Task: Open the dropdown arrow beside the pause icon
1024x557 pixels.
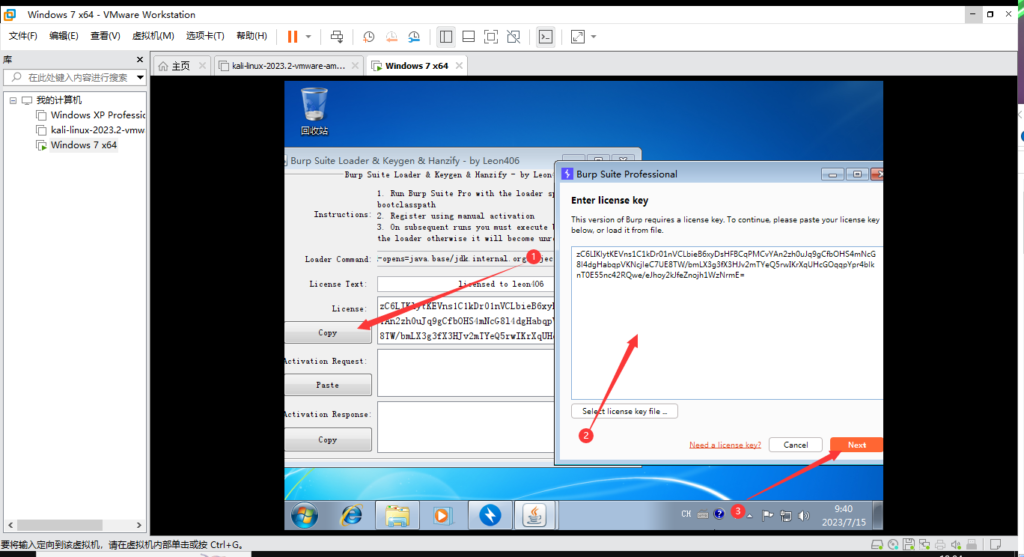Action: click(x=308, y=37)
